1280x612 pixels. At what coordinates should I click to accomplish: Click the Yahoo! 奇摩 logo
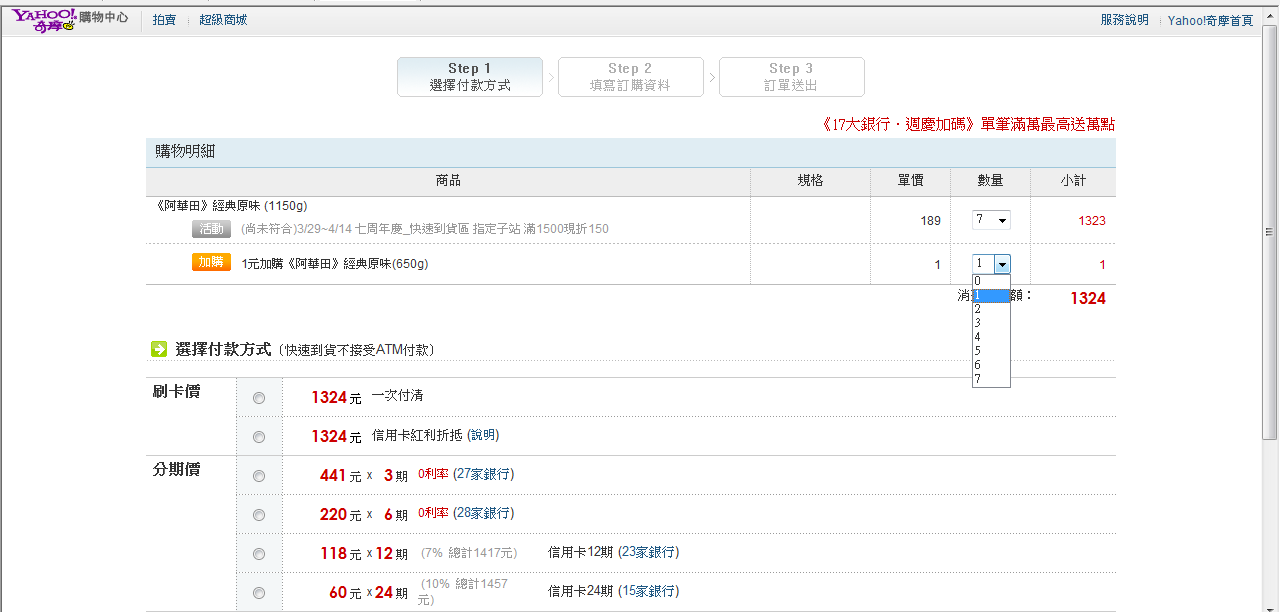(x=44, y=20)
